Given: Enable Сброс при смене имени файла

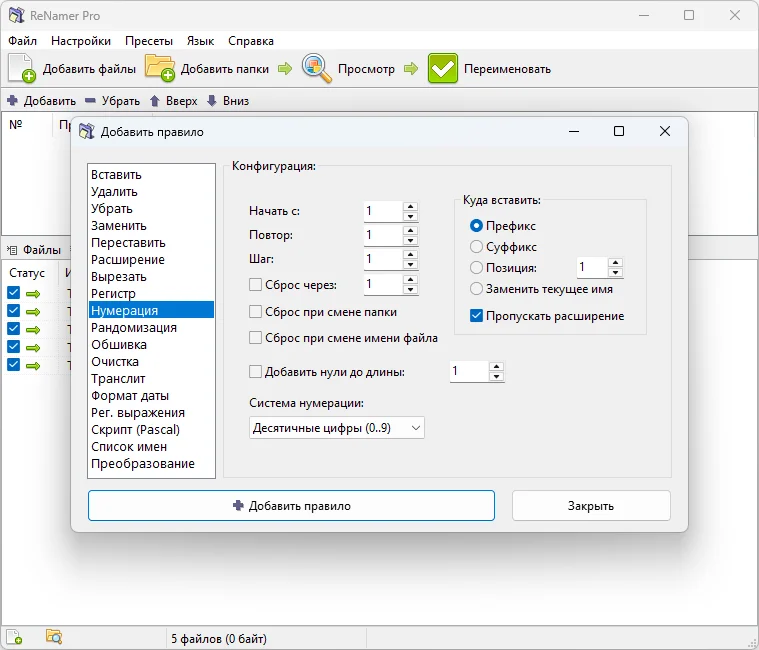Looking at the screenshot, I should [255, 337].
